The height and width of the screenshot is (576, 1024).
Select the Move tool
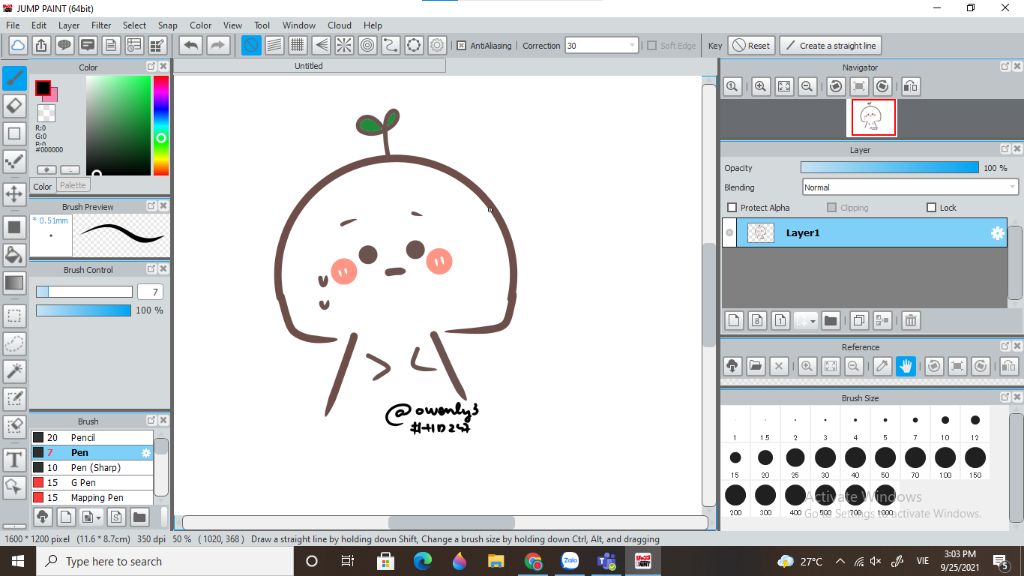tap(14, 194)
